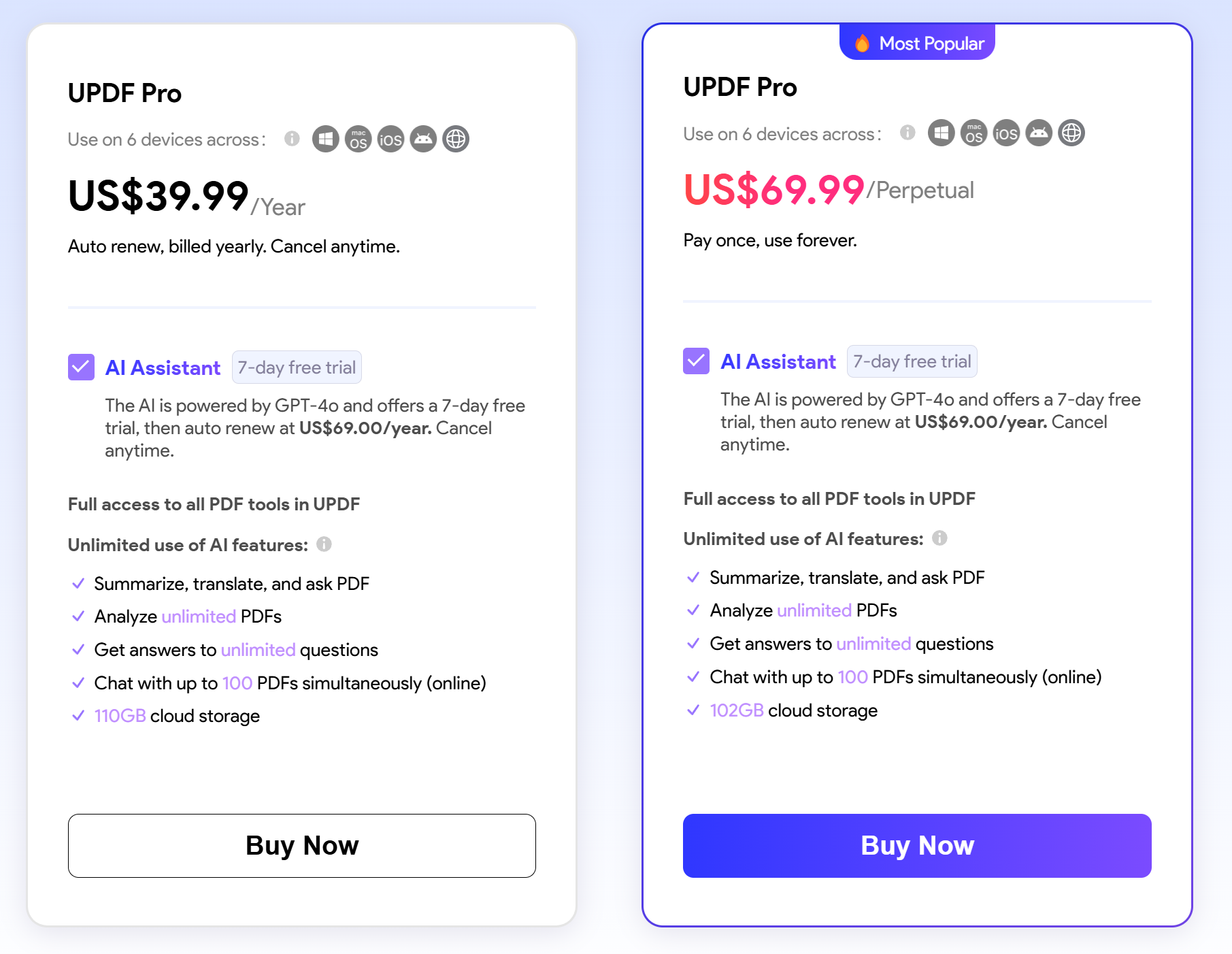Click the Windows icon on the perpetual plan card
Viewport: 1232px width, 954px height.
coord(942,133)
